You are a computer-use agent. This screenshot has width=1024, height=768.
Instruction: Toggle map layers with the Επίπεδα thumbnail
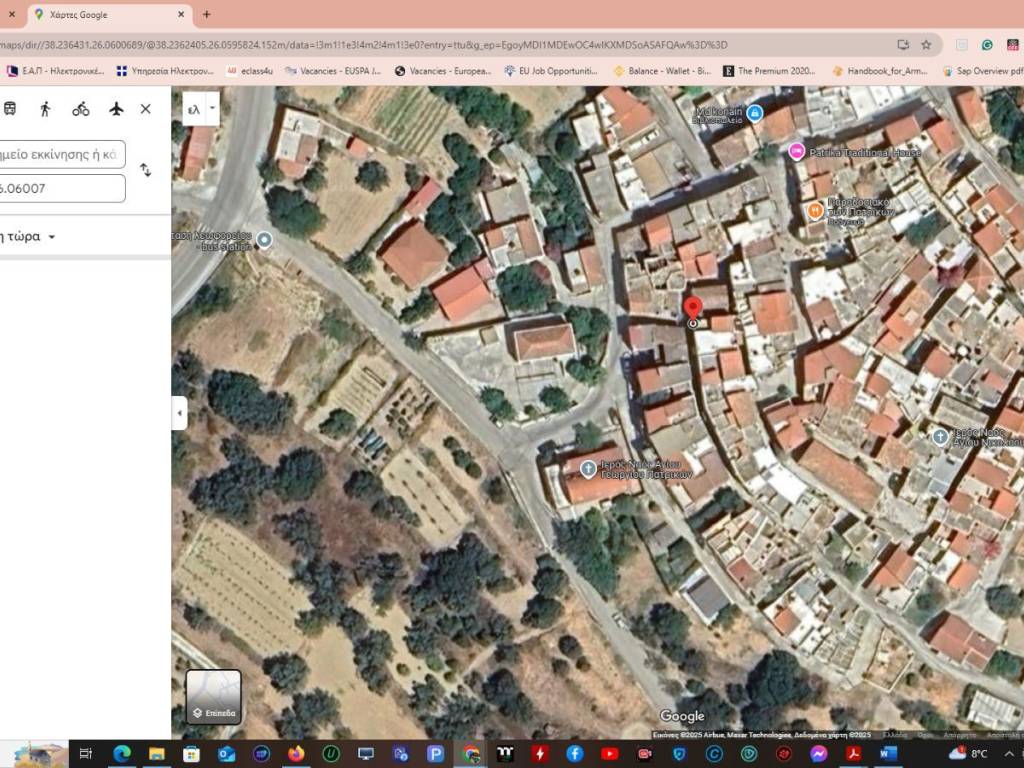[213, 697]
